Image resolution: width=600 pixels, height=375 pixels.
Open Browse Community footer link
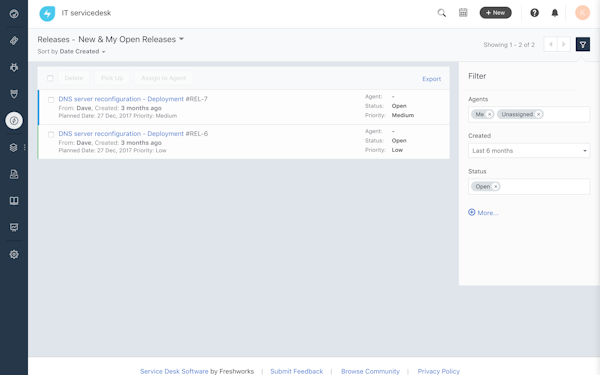tap(370, 371)
